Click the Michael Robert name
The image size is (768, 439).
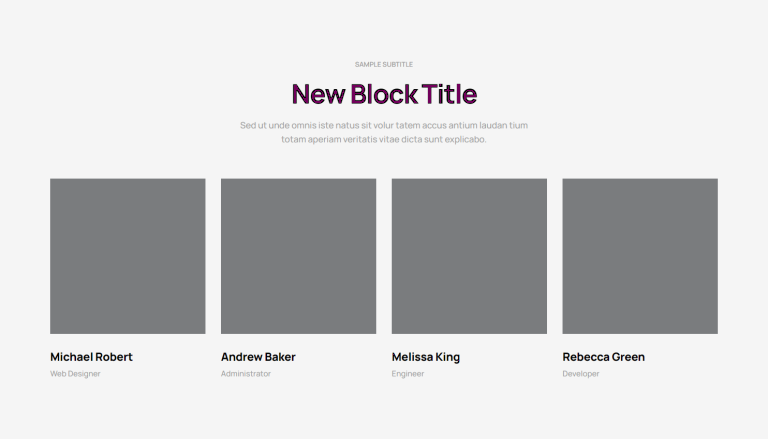point(91,357)
